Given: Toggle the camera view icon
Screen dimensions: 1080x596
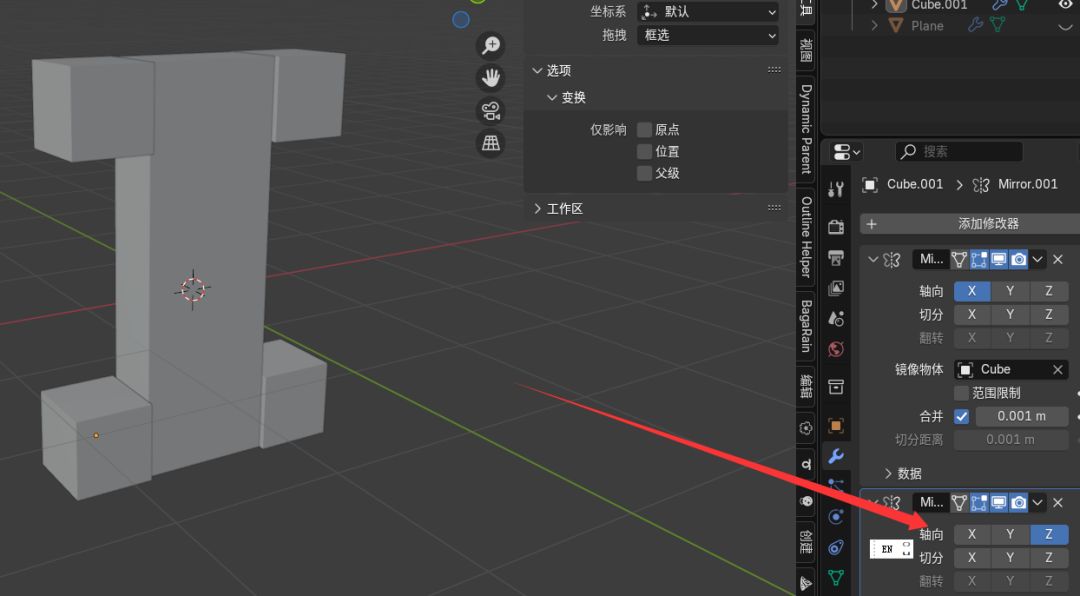Looking at the screenshot, I should [x=491, y=111].
